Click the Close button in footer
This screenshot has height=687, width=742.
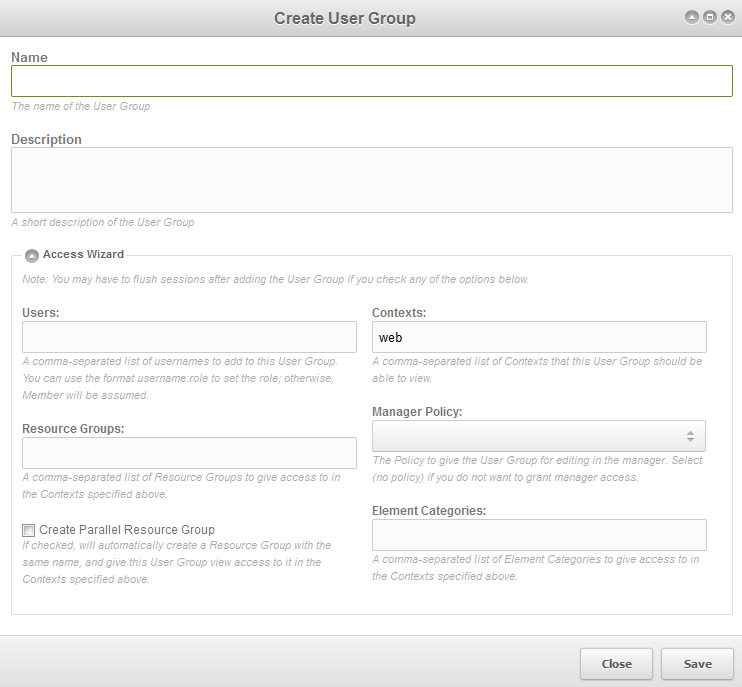click(616, 664)
